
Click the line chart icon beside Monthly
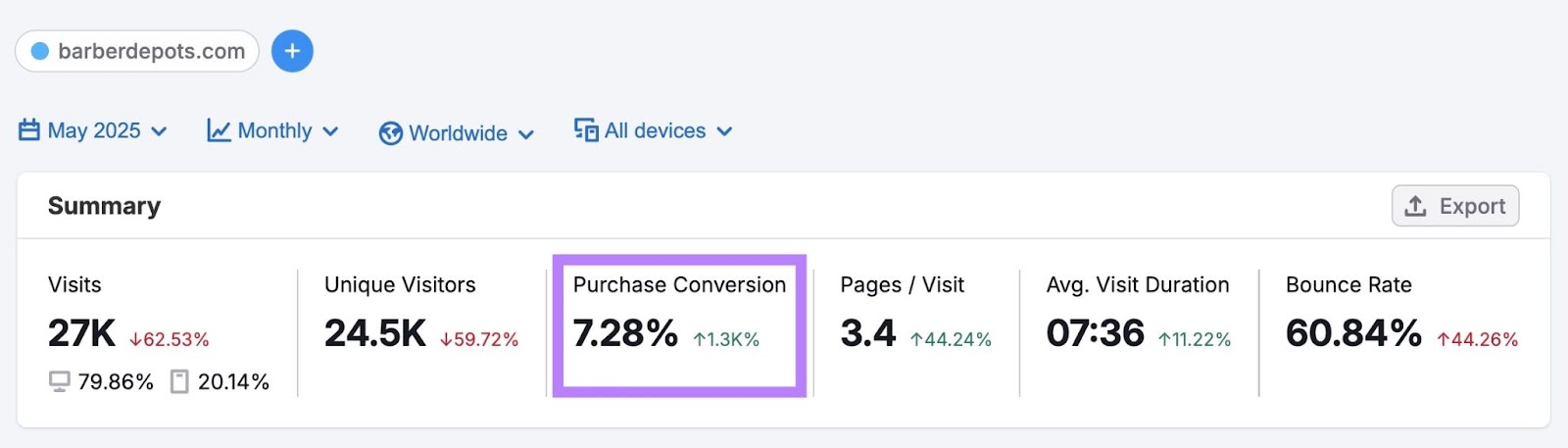[219, 130]
